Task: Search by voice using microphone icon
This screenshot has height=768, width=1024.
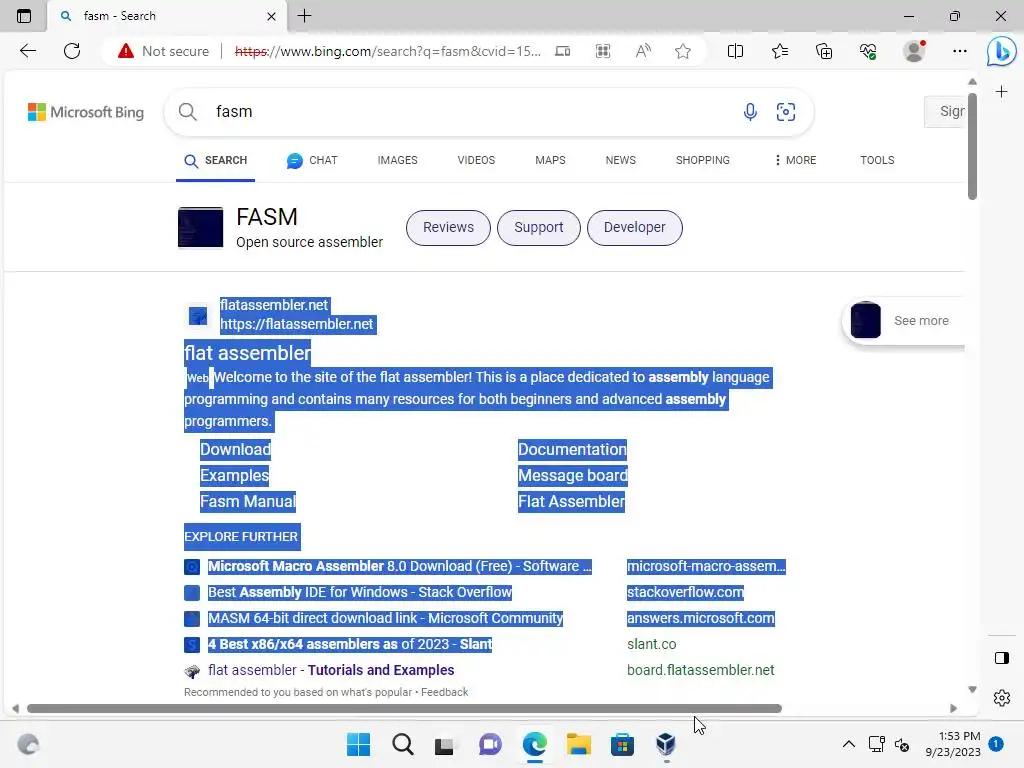Action: coord(750,112)
